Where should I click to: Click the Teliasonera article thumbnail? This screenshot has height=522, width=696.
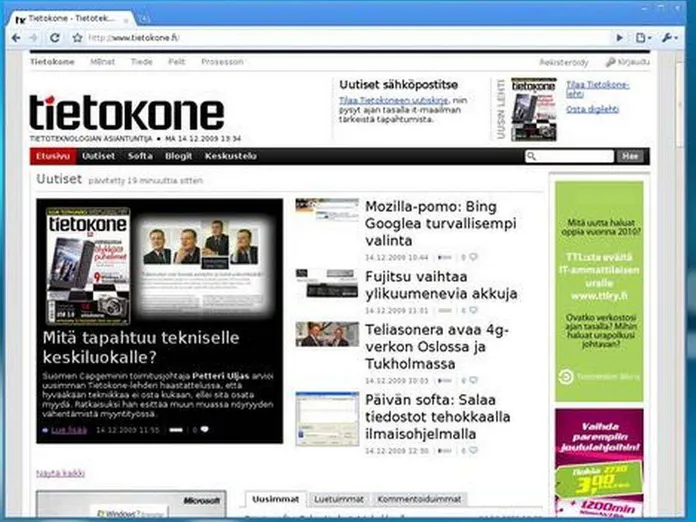[x=327, y=334]
